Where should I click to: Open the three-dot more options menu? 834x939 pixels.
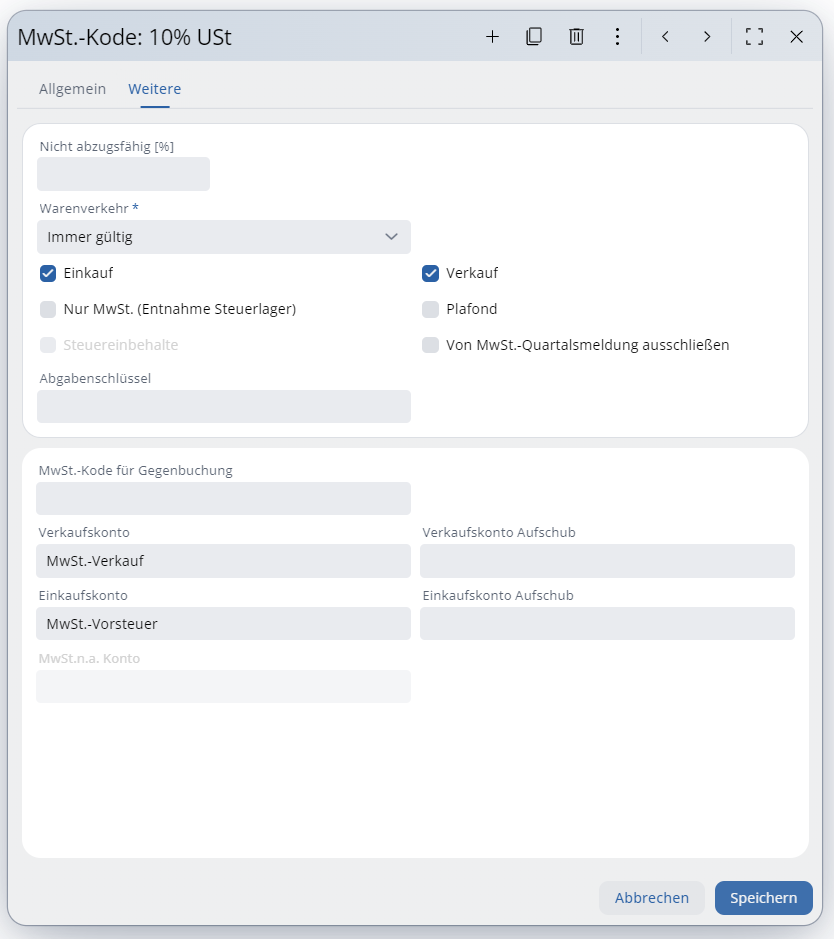pos(618,37)
